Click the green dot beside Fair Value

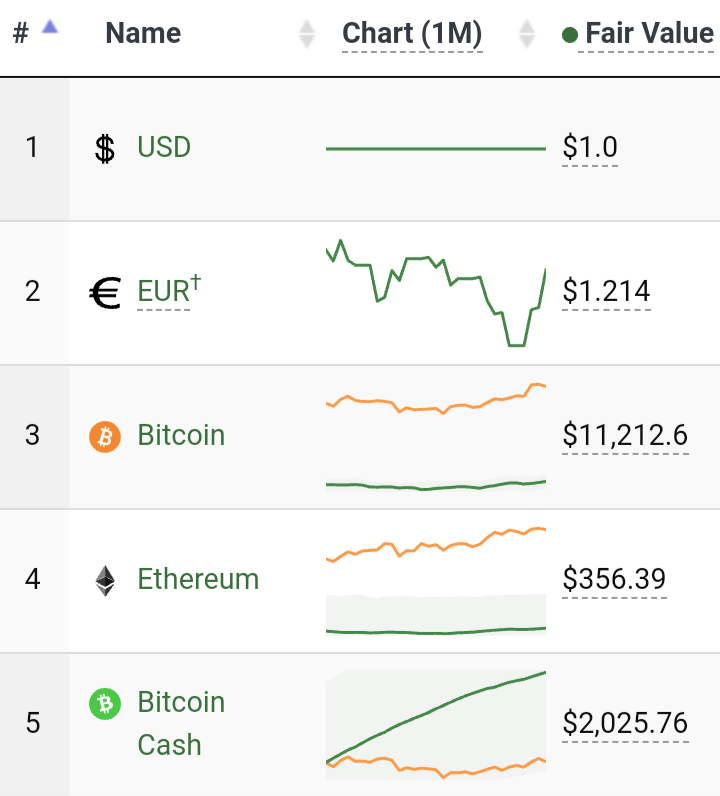(x=570, y=35)
